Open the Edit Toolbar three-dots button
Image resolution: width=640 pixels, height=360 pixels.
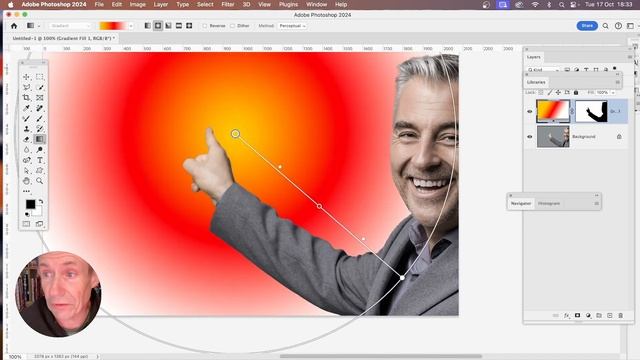pos(27,191)
